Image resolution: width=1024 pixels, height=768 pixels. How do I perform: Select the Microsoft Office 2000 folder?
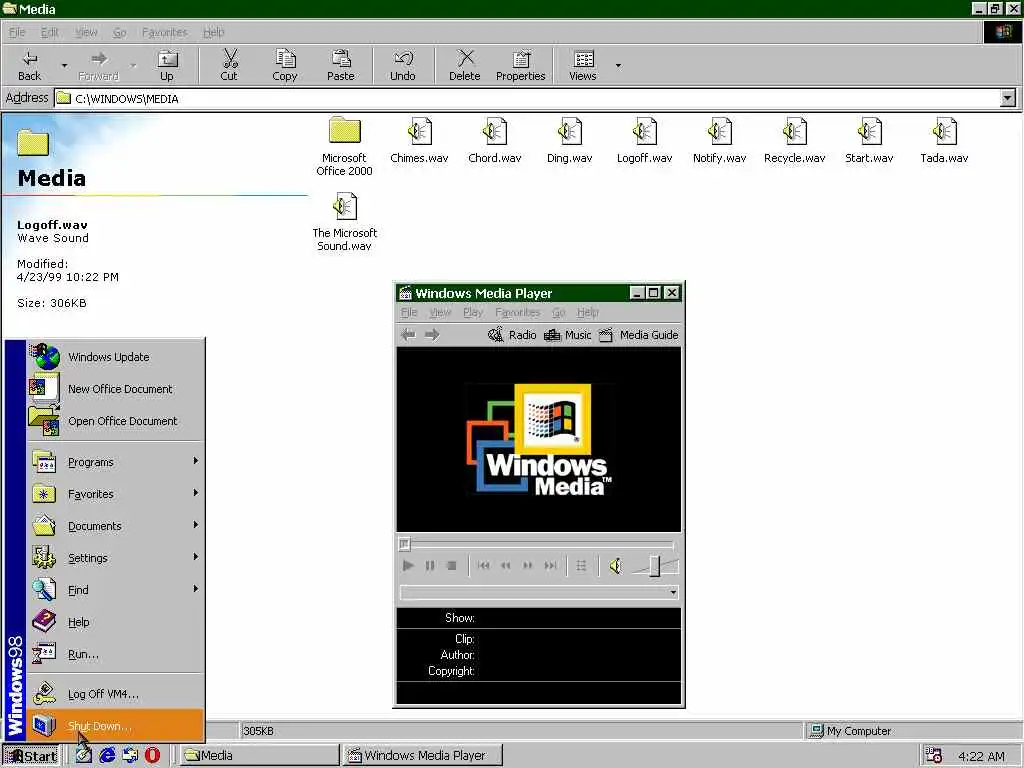[x=344, y=146]
